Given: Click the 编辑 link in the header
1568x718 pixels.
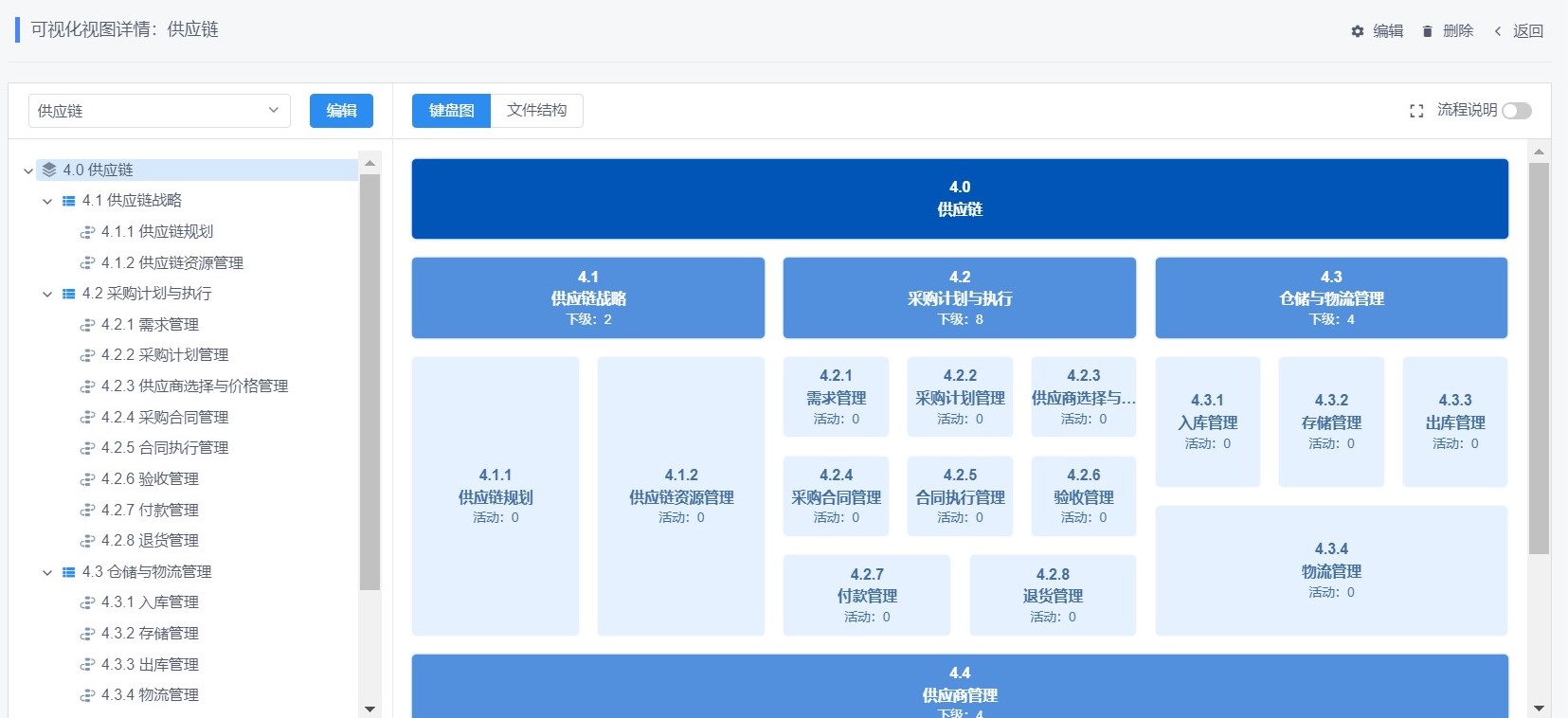Looking at the screenshot, I should (1388, 31).
